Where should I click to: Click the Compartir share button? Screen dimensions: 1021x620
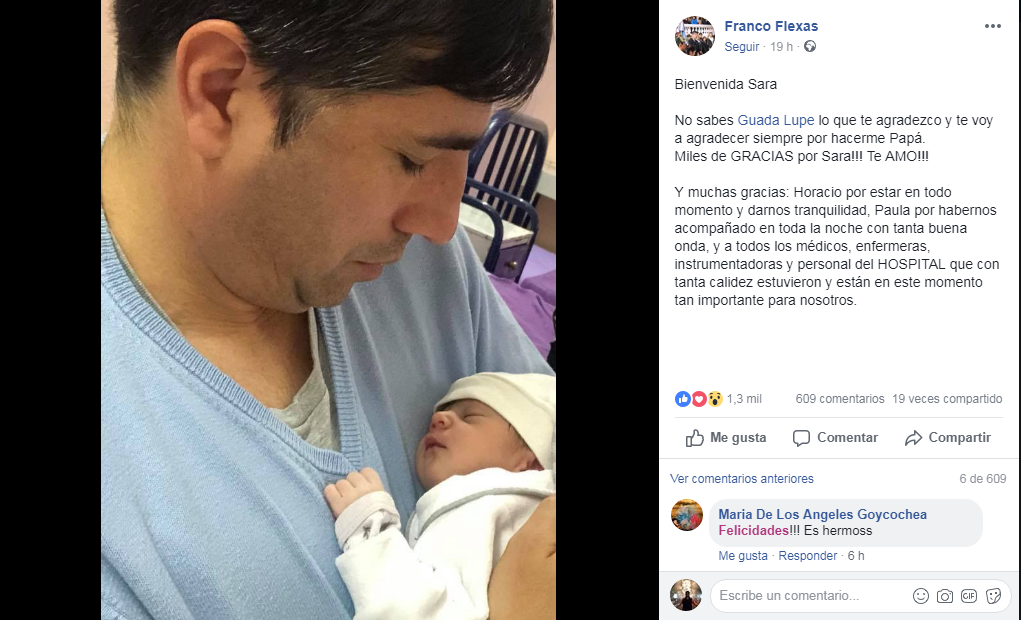947,438
